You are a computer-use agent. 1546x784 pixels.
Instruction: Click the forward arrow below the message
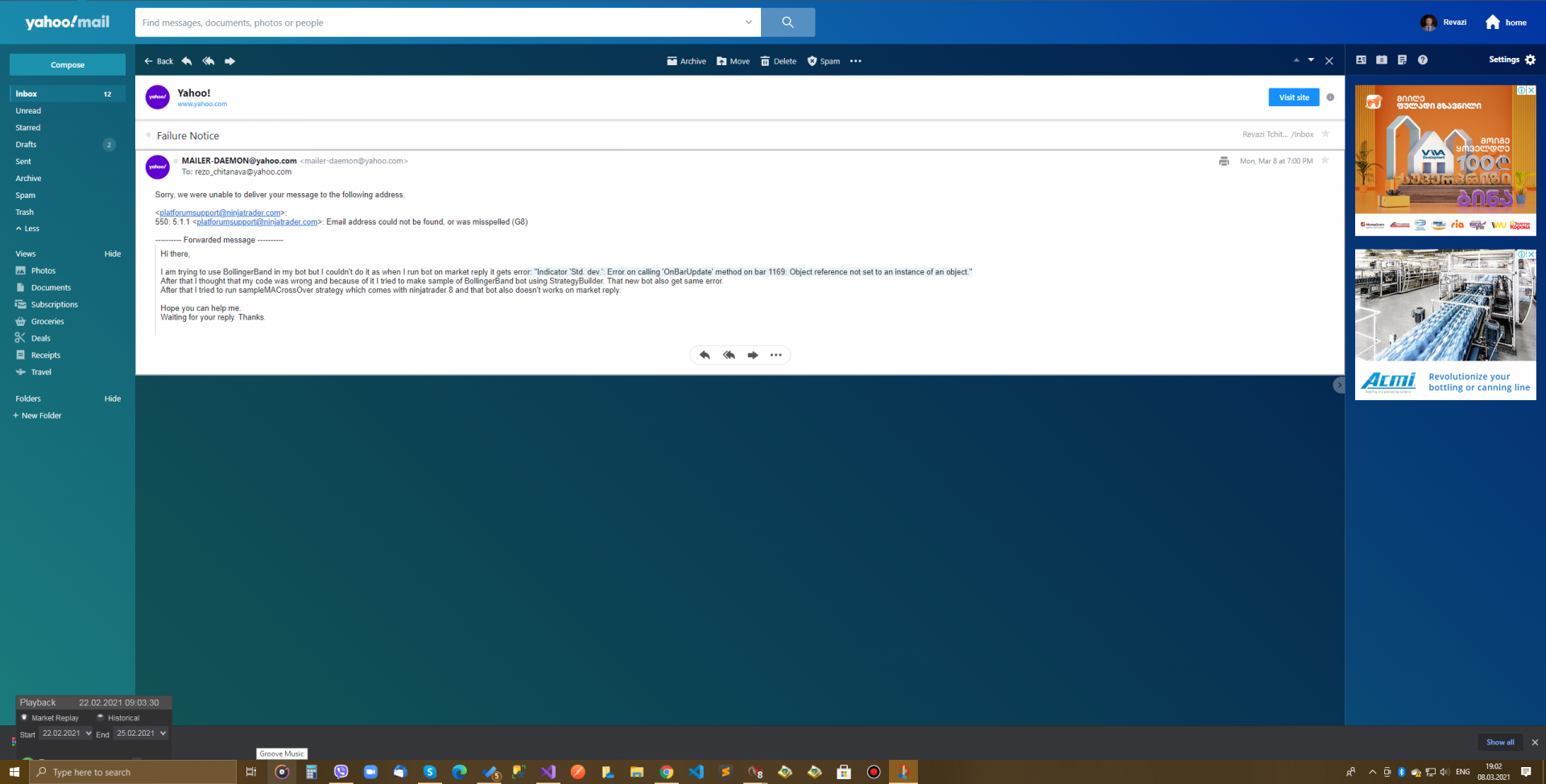coord(753,355)
